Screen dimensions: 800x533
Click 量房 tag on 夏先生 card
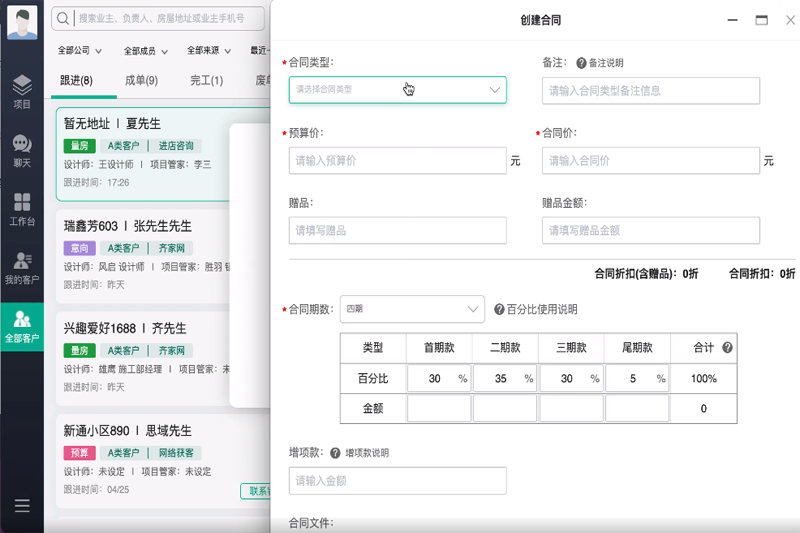pyautogui.click(x=80, y=146)
